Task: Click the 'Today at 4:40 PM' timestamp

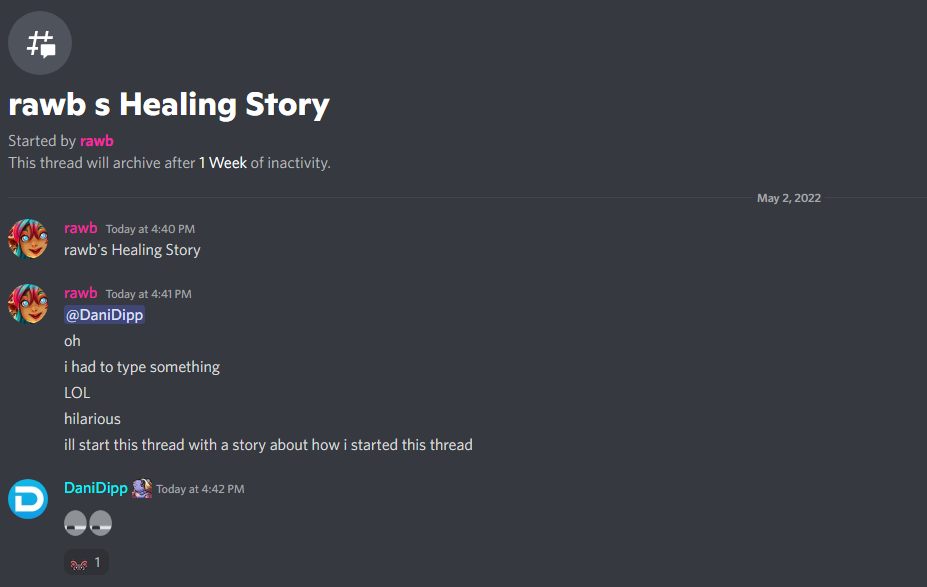Action: coord(150,229)
